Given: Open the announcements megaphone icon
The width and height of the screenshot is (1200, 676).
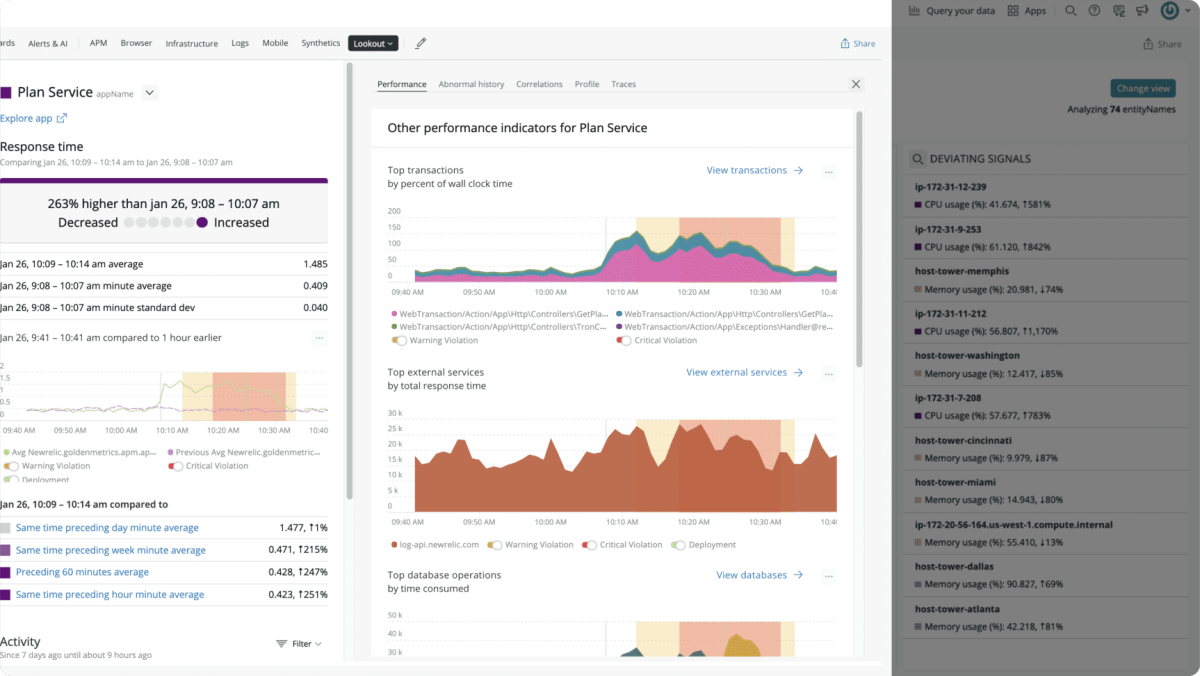Looking at the screenshot, I should coord(1141,11).
